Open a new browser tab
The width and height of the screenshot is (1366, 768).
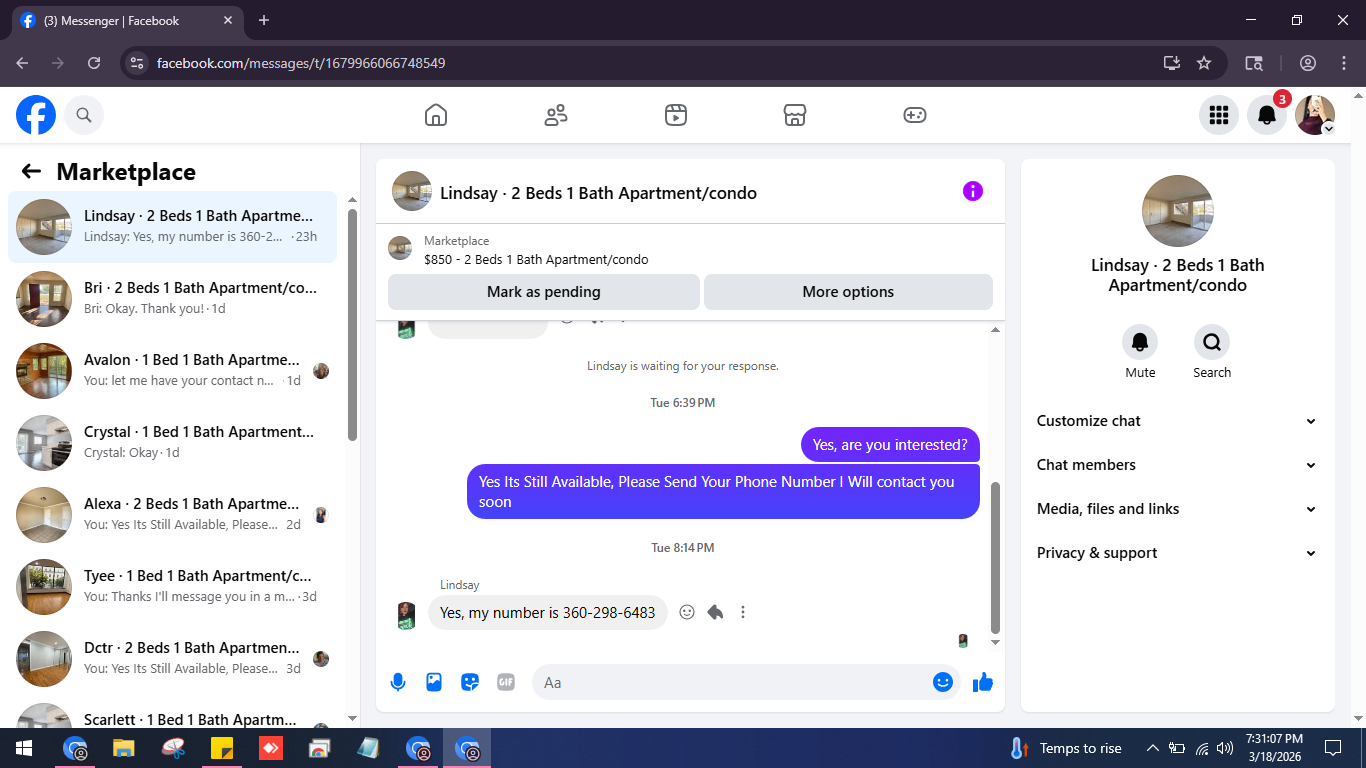pos(264,20)
